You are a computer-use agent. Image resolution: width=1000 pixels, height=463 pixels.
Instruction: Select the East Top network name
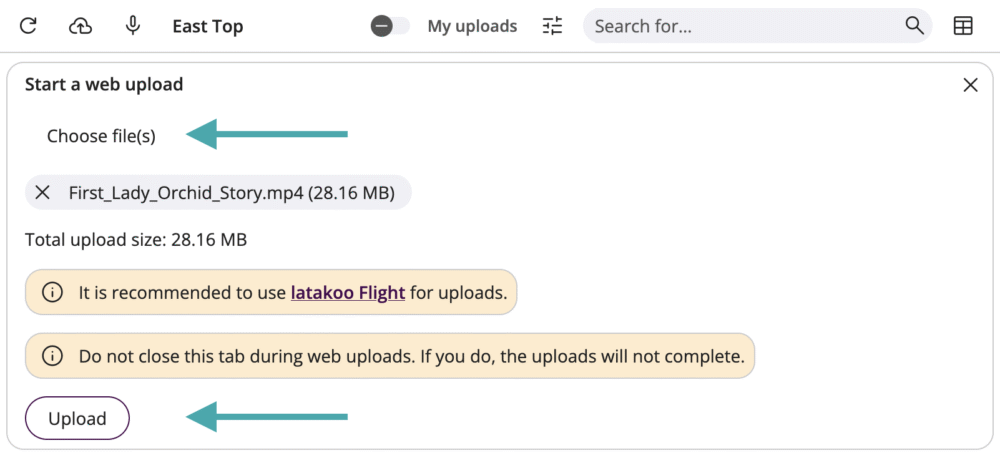tap(207, 26)
